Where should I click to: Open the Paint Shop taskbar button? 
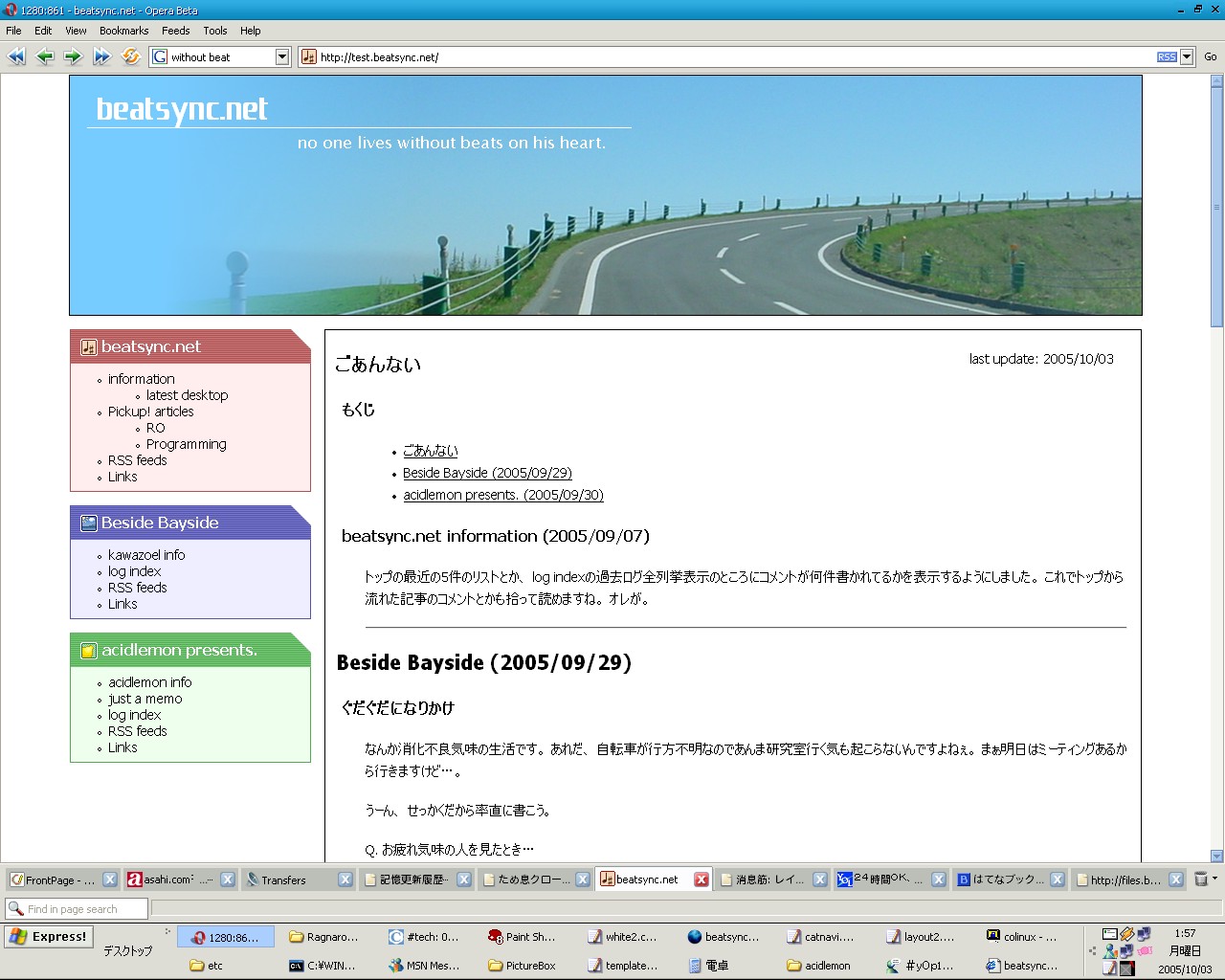(522, 937)
